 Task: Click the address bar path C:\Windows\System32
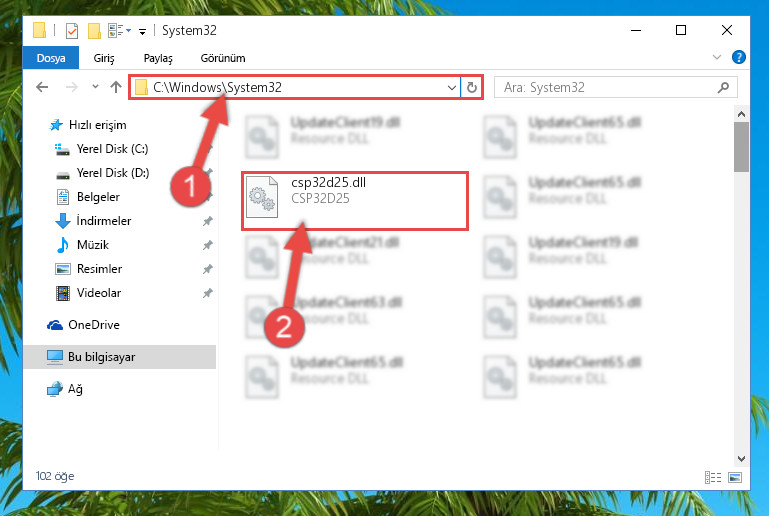click(217, 87)
